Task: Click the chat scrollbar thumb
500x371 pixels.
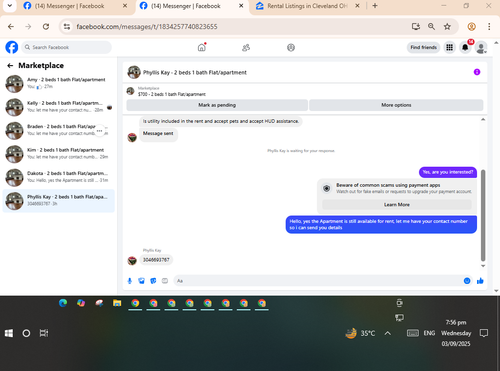Action: tap(483, 215)
